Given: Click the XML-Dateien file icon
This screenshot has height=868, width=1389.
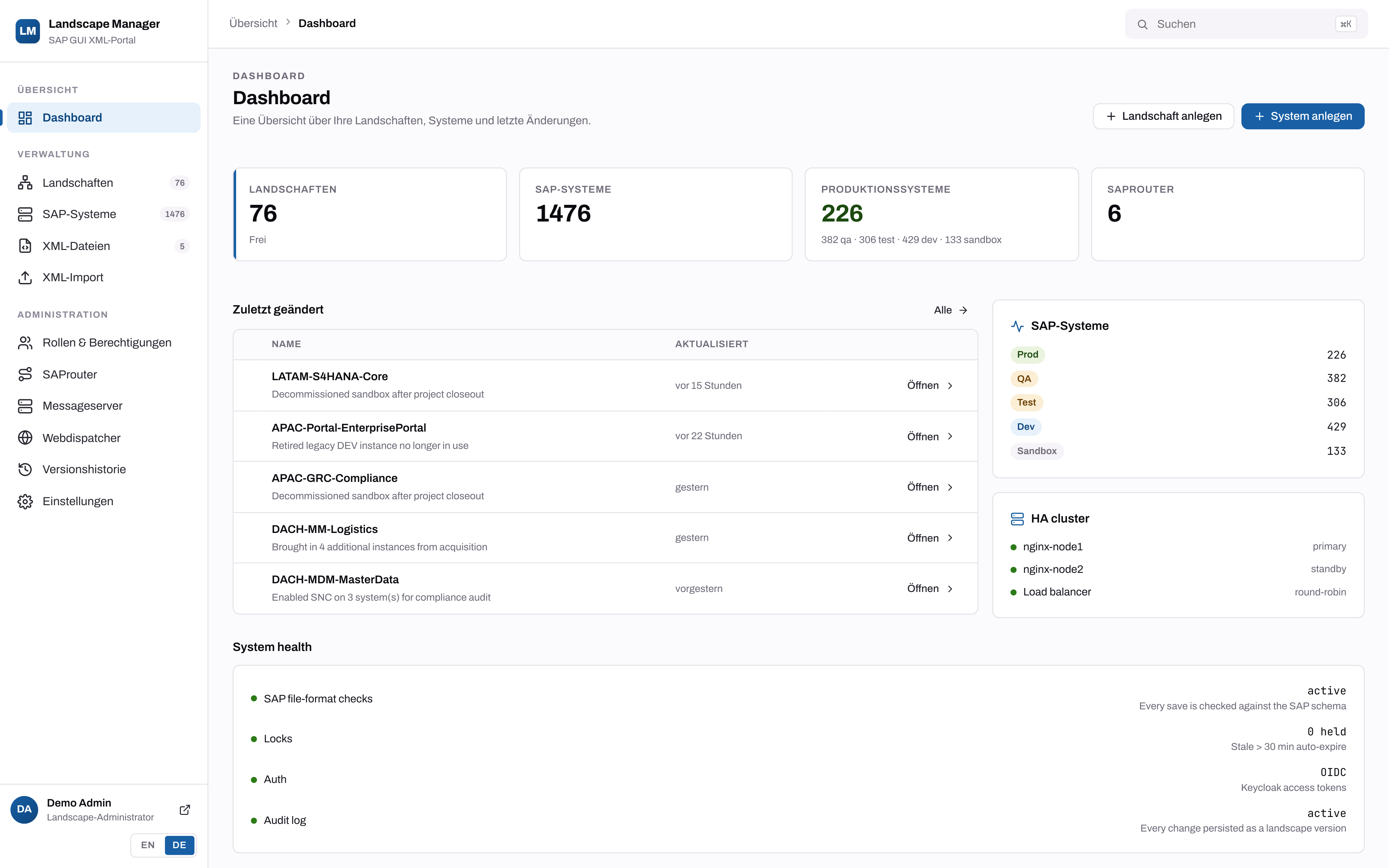Looking at the screenshot, I should point(25,246).
